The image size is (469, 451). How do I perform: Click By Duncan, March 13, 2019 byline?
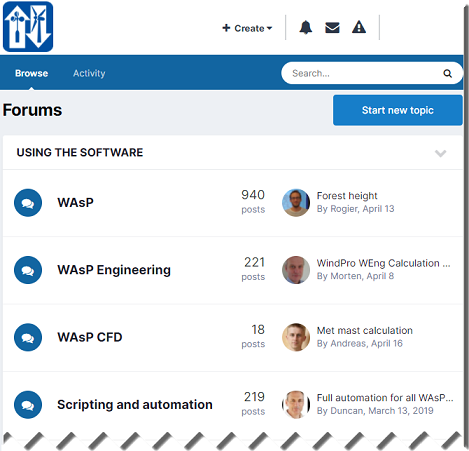(x=375, y=411)
